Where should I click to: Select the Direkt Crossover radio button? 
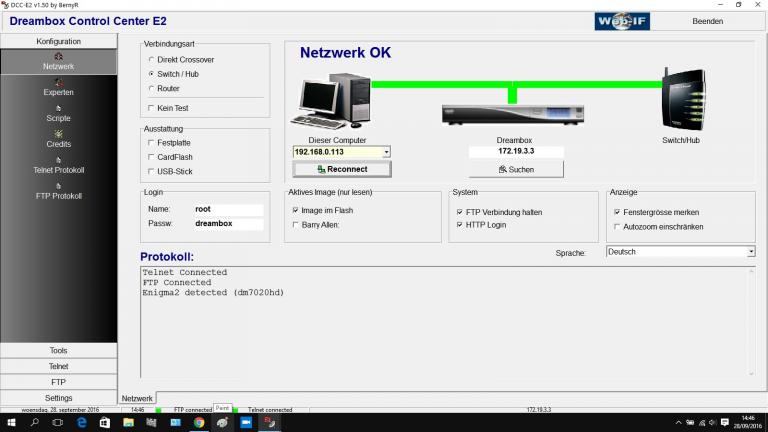tap(151, 59)
